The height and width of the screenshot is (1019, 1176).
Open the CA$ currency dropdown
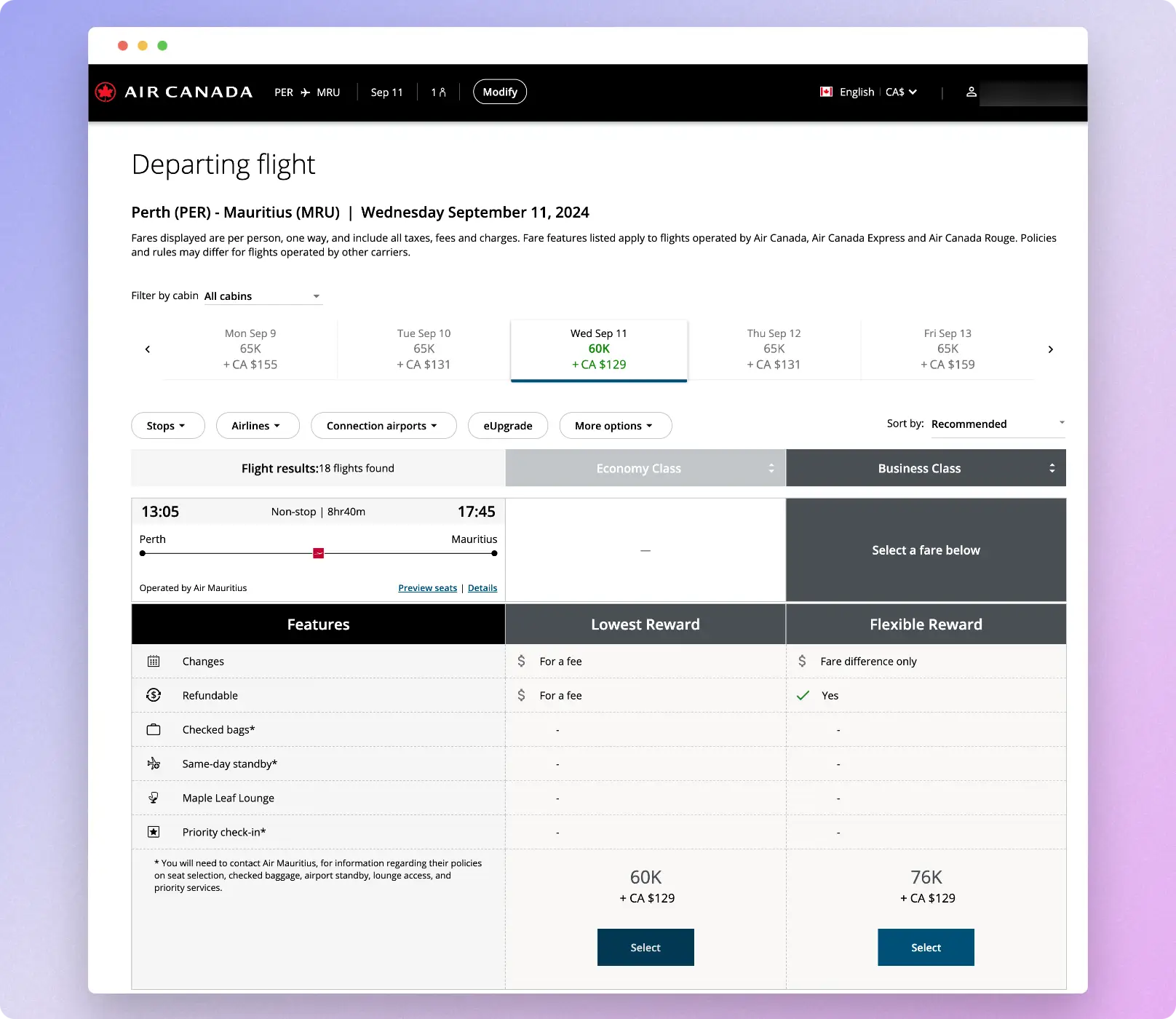[x=901, y=92]
